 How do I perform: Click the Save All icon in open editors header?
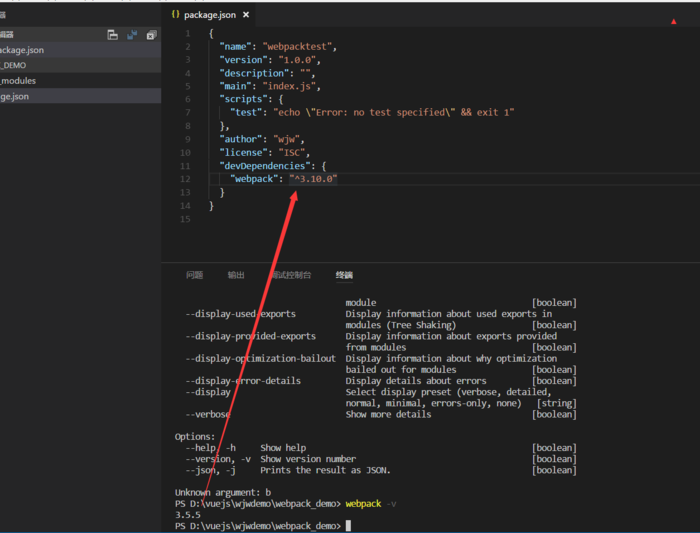132,35
